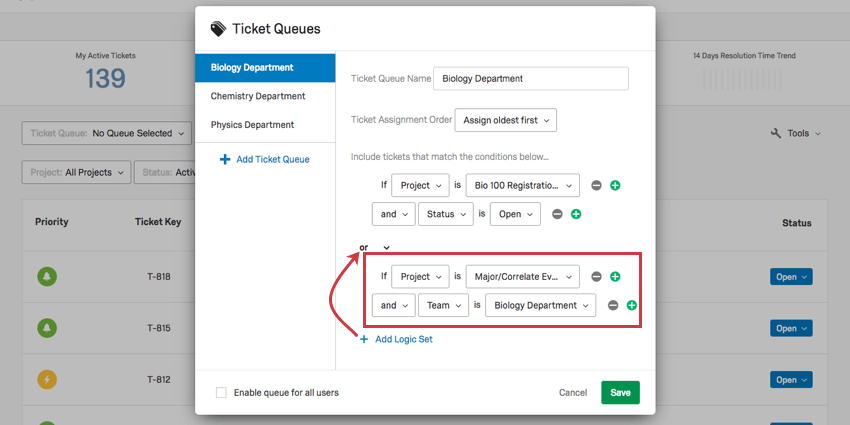The image size is (850, 425).
Task: Add condition after Team Biology Department row
Action: pyautogui.click(x=632, y=305)
